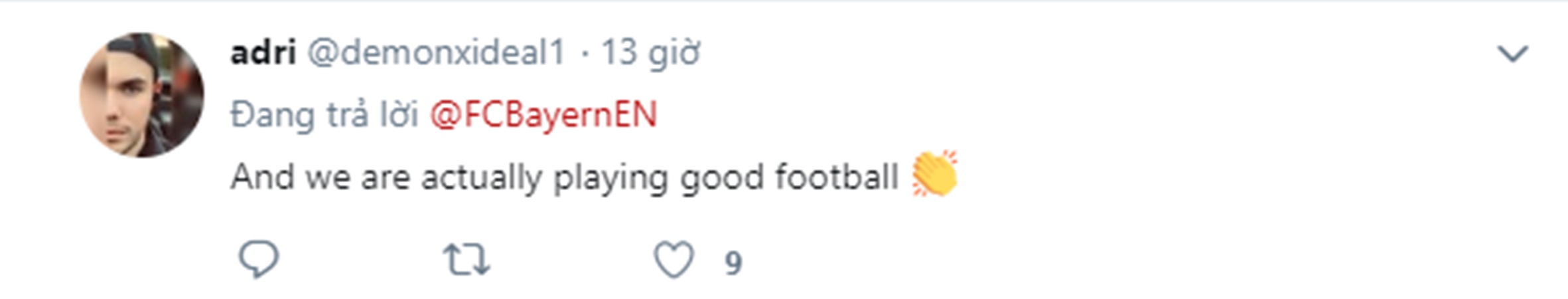Open adri's profile picture
1568x299 pixels.
pos(141,94)
